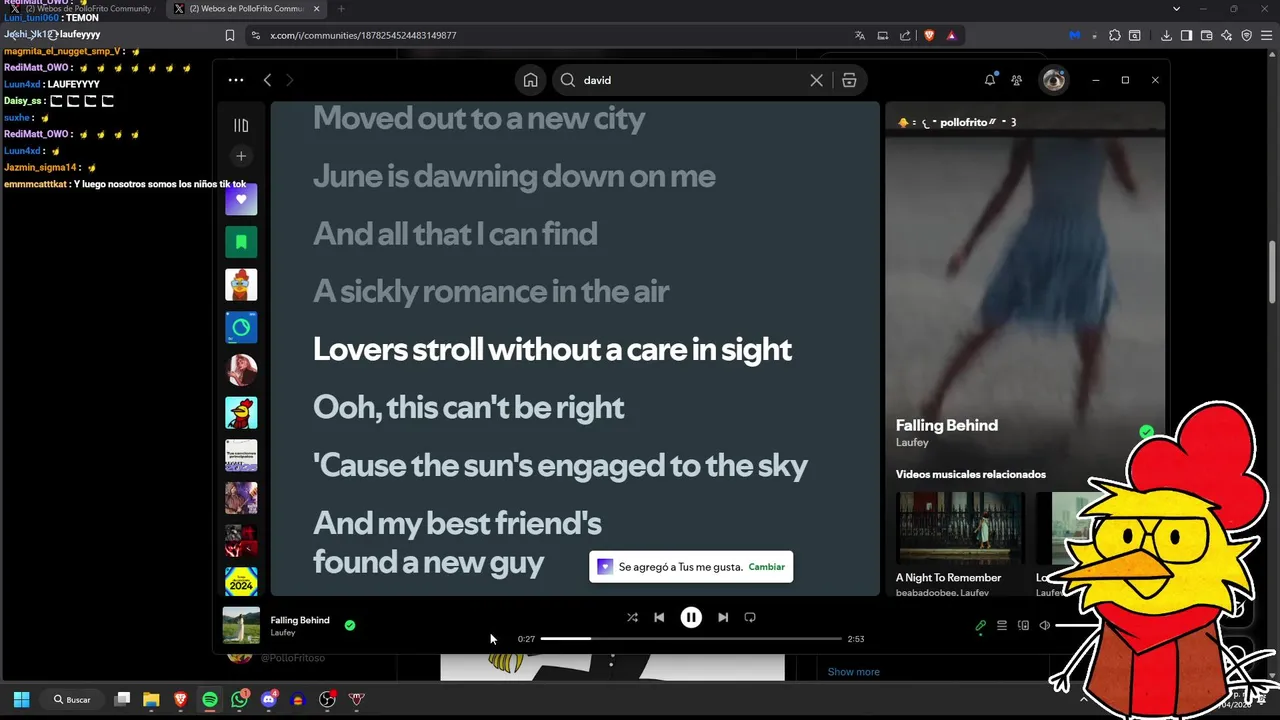Open Falling Behind title in Now Playing panel
Viewport: 1280px width, 720px height.
click(947, 425)
